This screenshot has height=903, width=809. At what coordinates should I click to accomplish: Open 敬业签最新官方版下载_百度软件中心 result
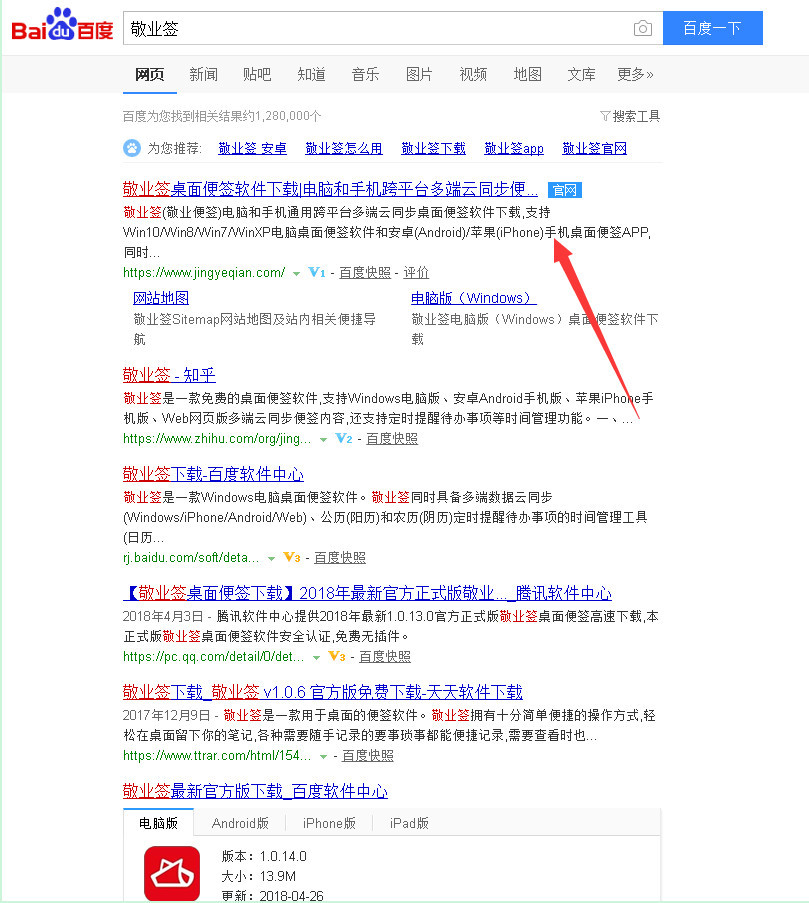tap(255, 791)
